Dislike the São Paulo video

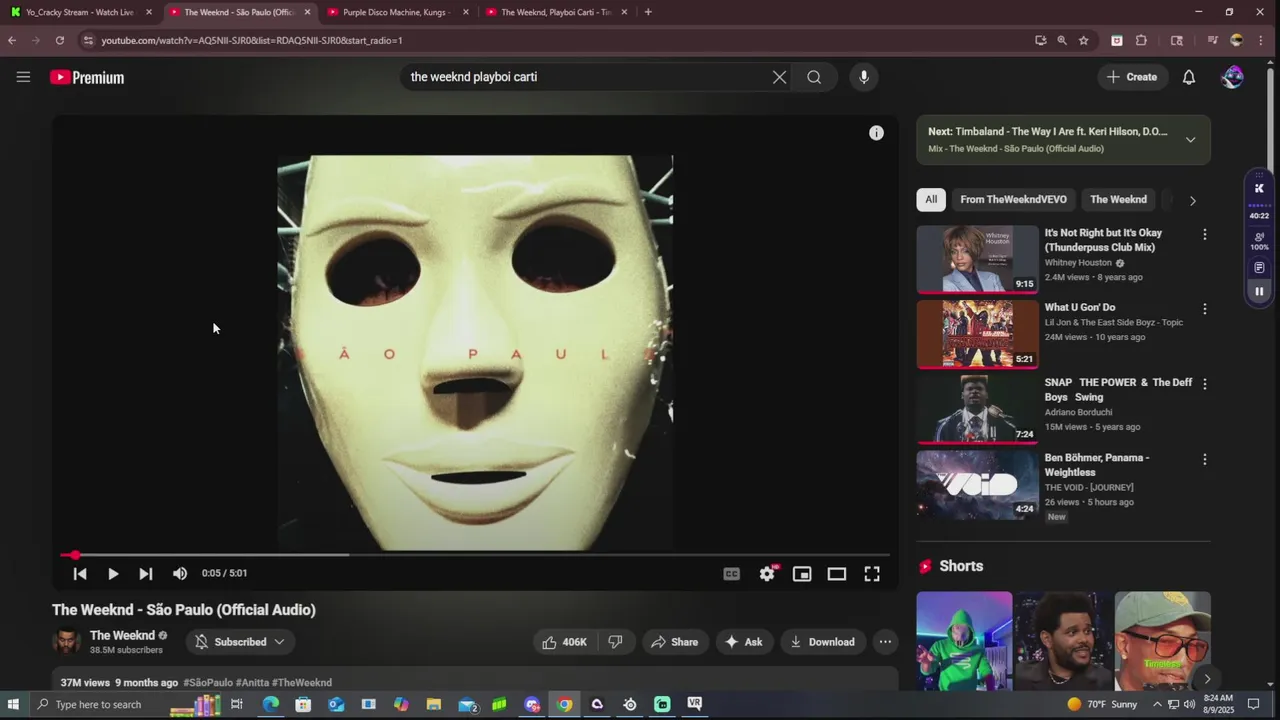click(616, 642)
